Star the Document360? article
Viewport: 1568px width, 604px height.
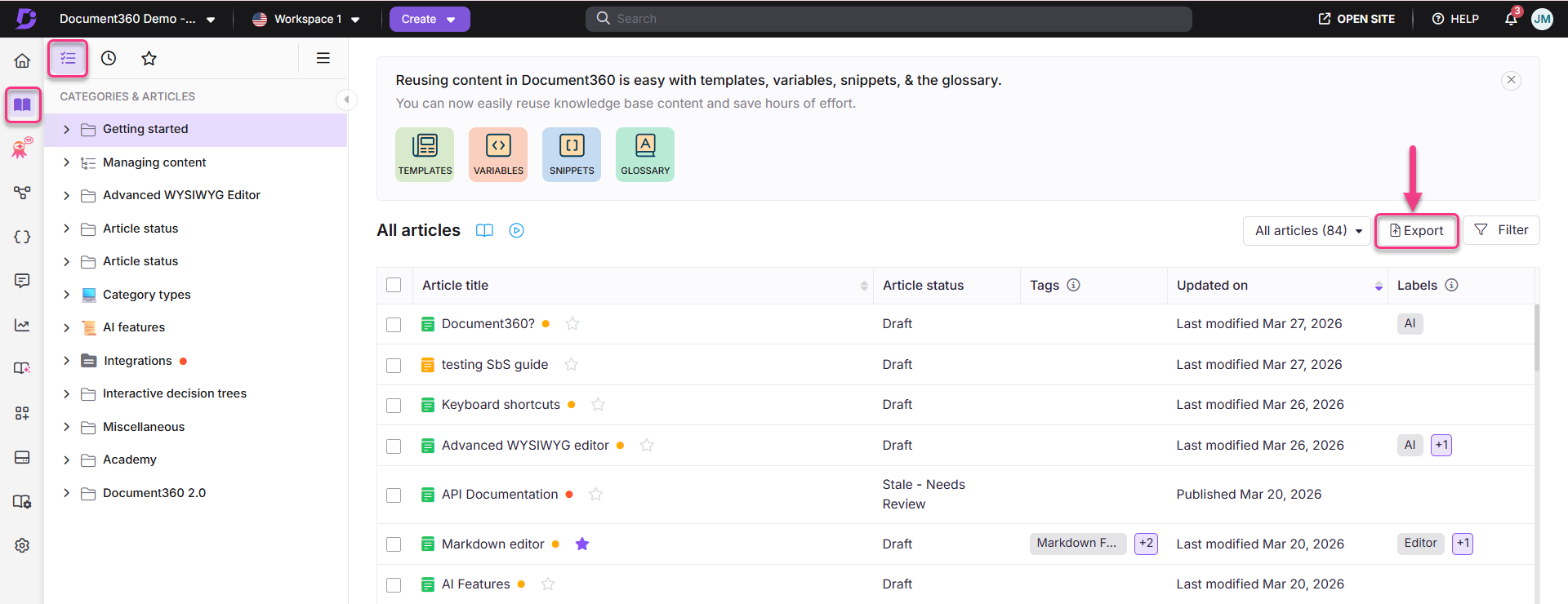572,323
